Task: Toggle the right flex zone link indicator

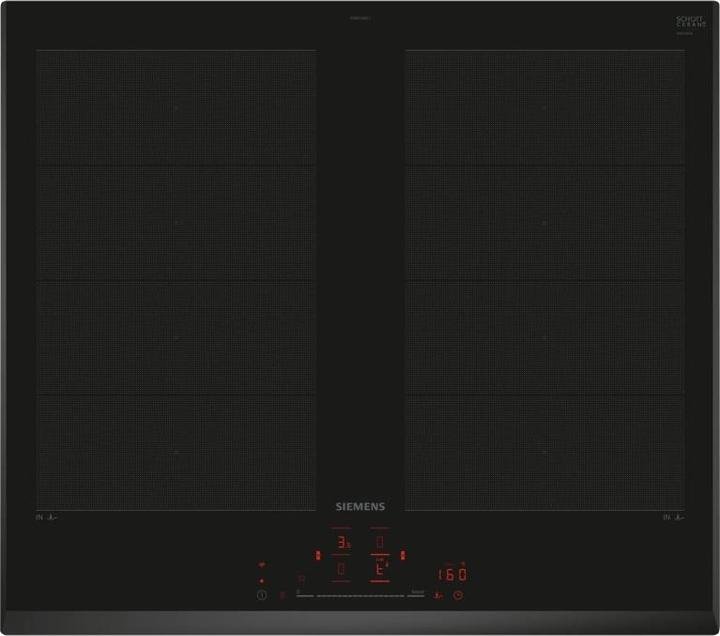Action: click(402, 555)
